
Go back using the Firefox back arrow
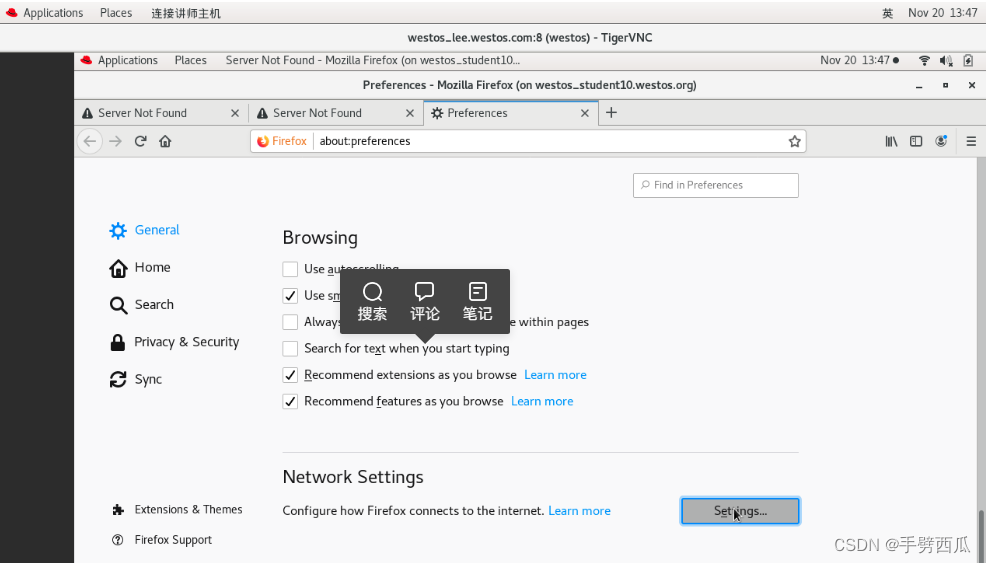tap(90, 141)
